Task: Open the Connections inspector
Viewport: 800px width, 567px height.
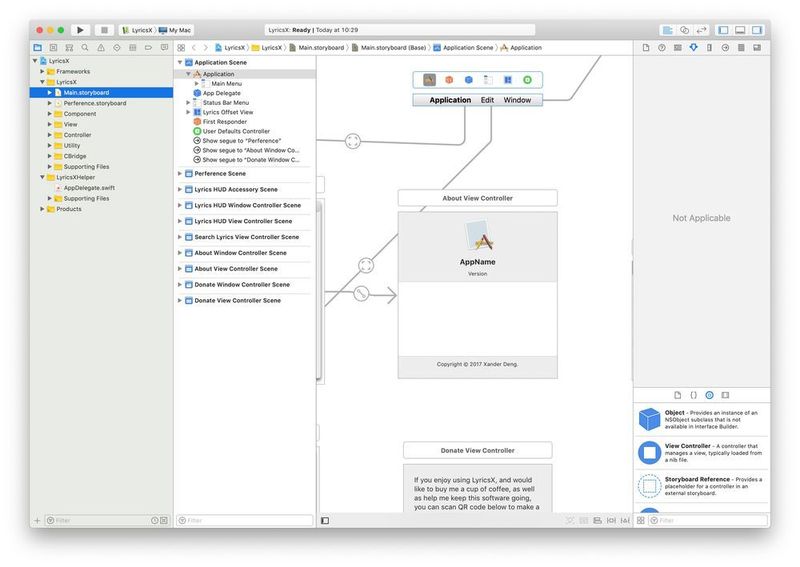Action: pyautogui.click(x=725, y=47)
